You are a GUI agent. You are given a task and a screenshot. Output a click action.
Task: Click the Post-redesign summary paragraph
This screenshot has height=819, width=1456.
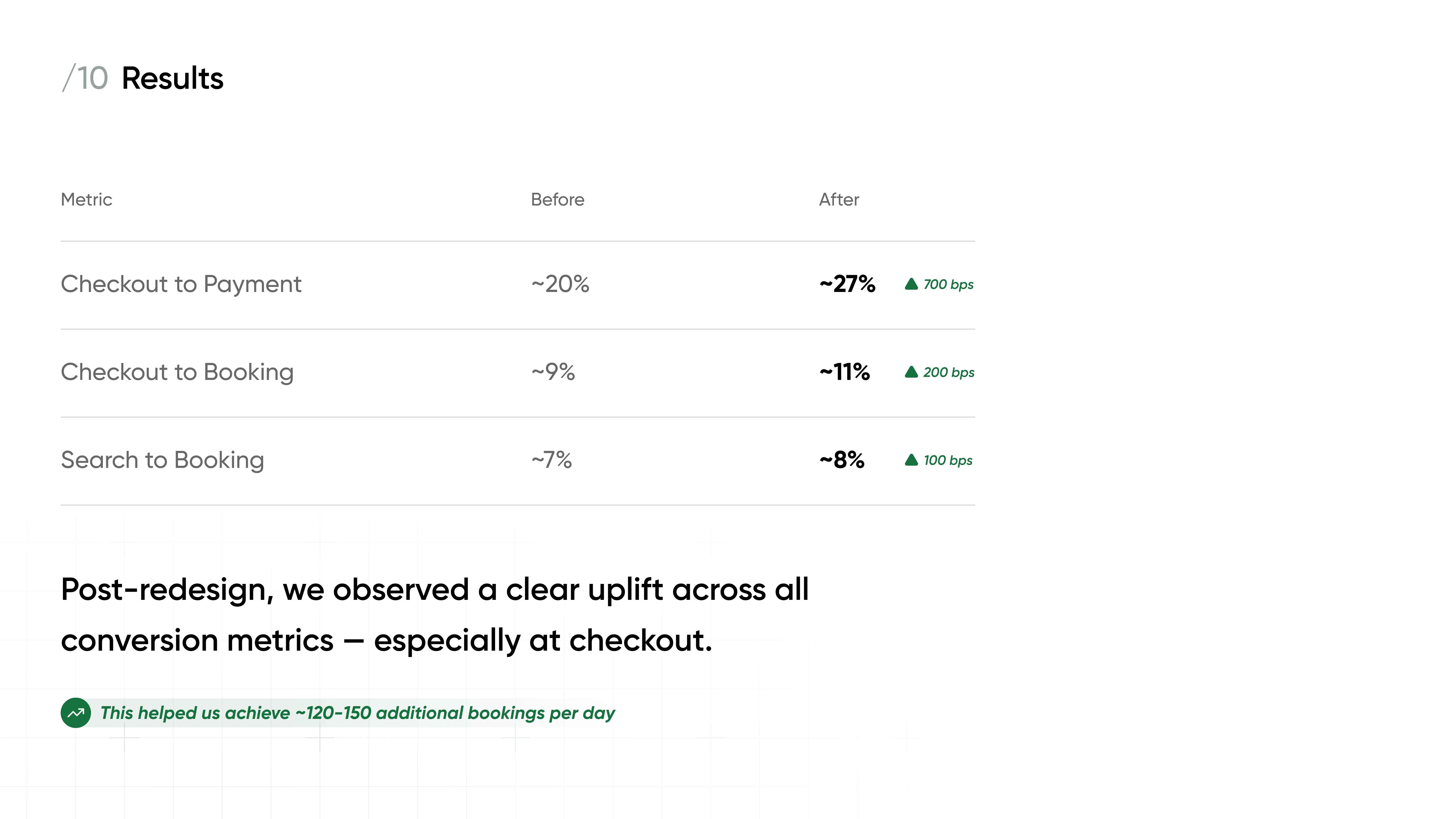pyautogui.click(x=435, y=615)
